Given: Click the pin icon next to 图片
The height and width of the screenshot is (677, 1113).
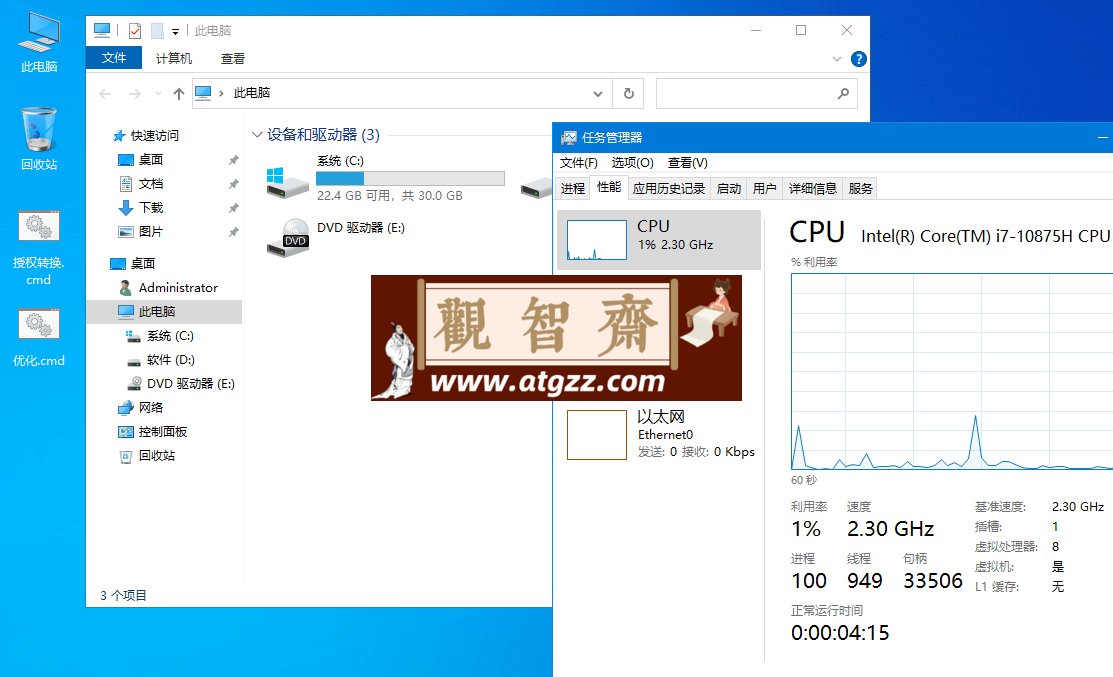Looking at the screenshot, I should pyautogui.click(x=234, y=232).
